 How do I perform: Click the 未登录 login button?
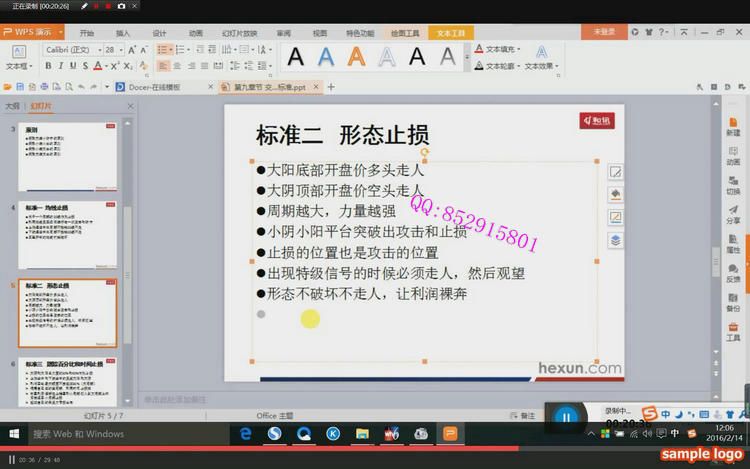coord(604,32)
